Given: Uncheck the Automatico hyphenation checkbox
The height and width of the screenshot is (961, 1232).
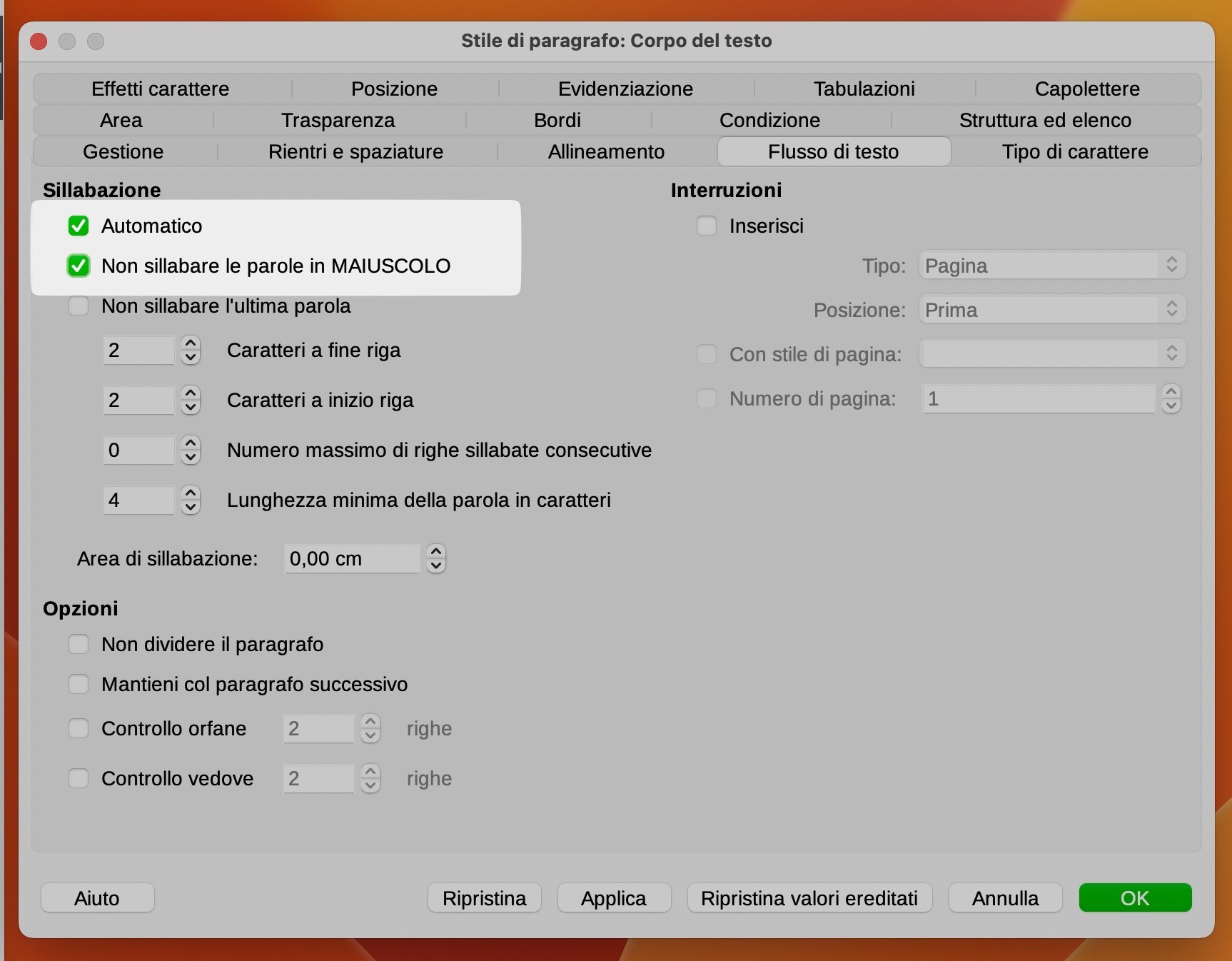Looking at the screenshot, I should (79, 226).
